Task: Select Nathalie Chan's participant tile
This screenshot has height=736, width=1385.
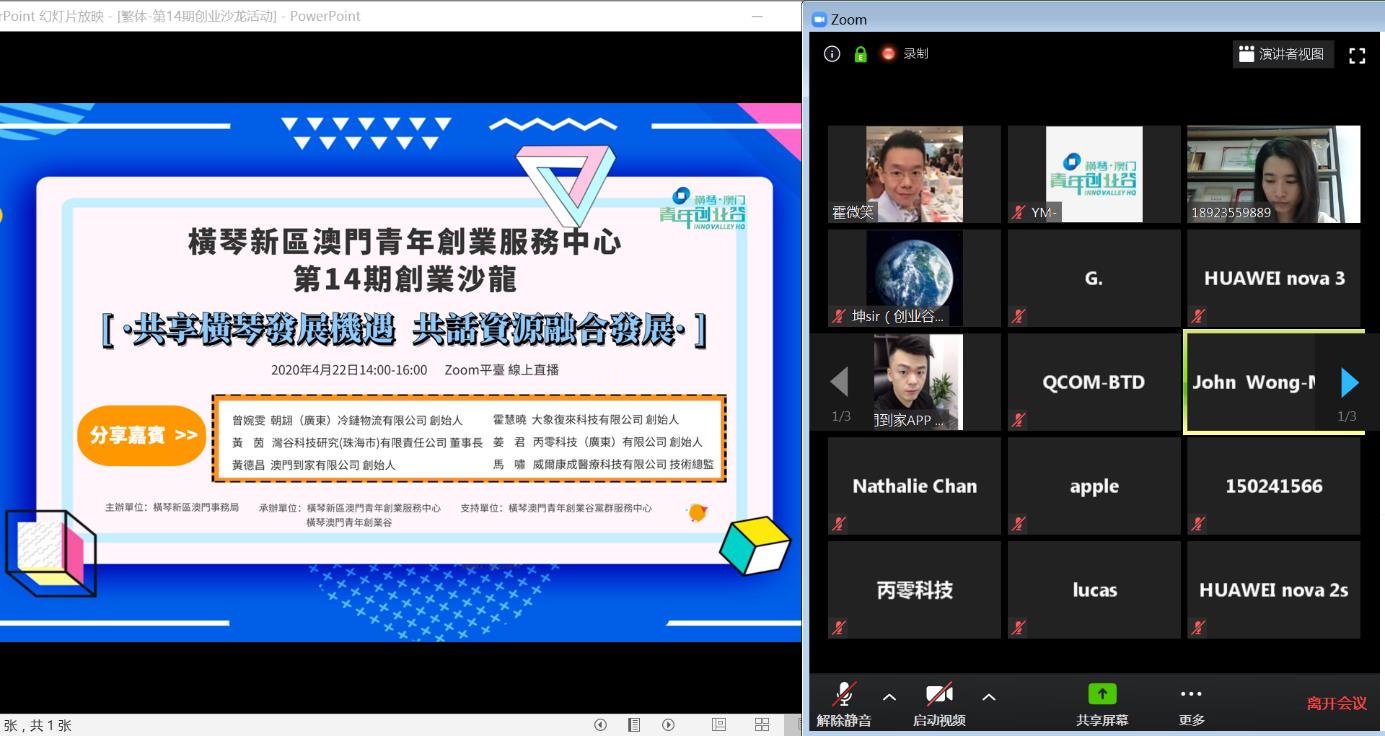Action: click(x=914, y=486)
